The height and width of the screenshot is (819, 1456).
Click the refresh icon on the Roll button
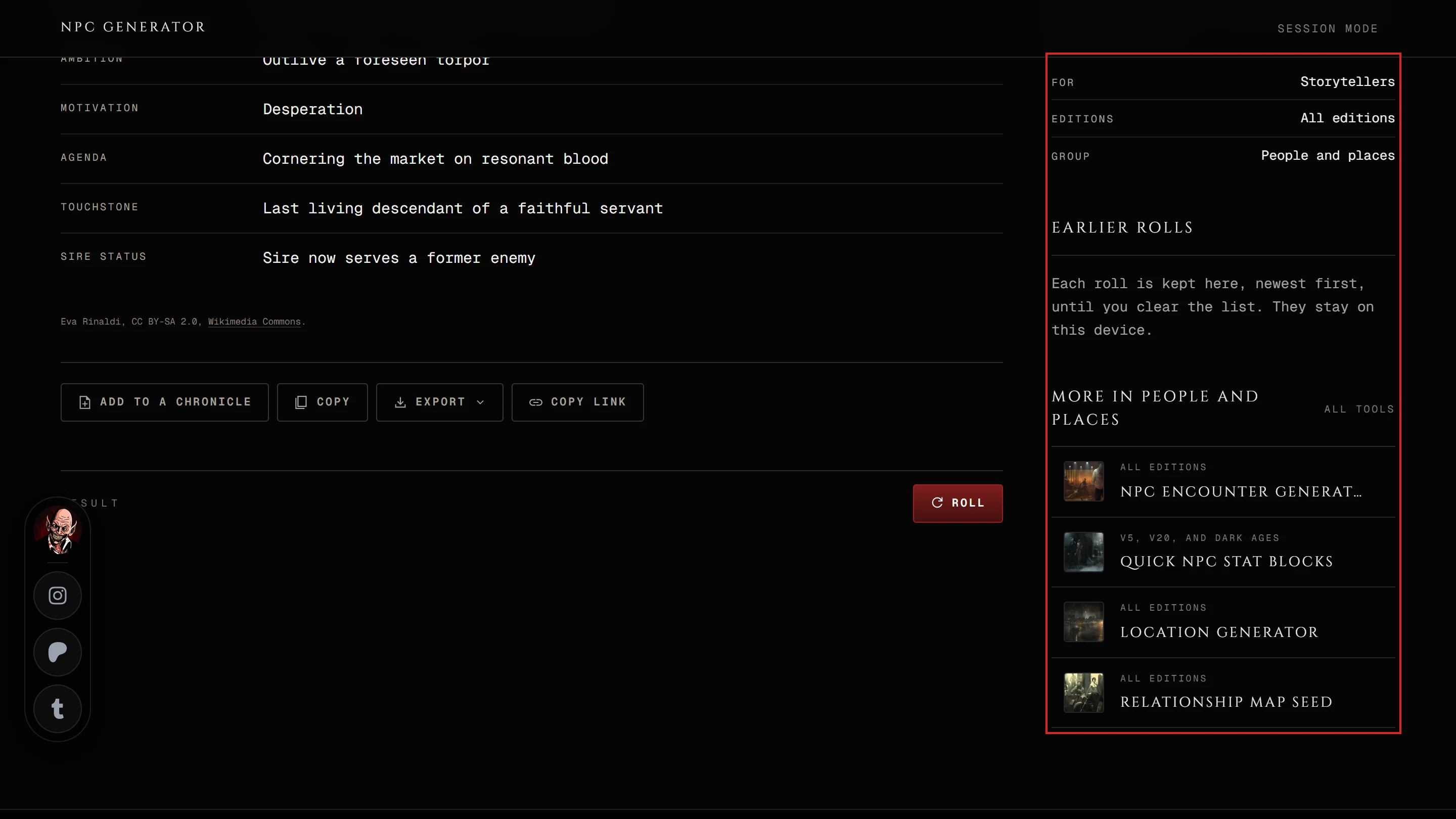pos(937,503)
